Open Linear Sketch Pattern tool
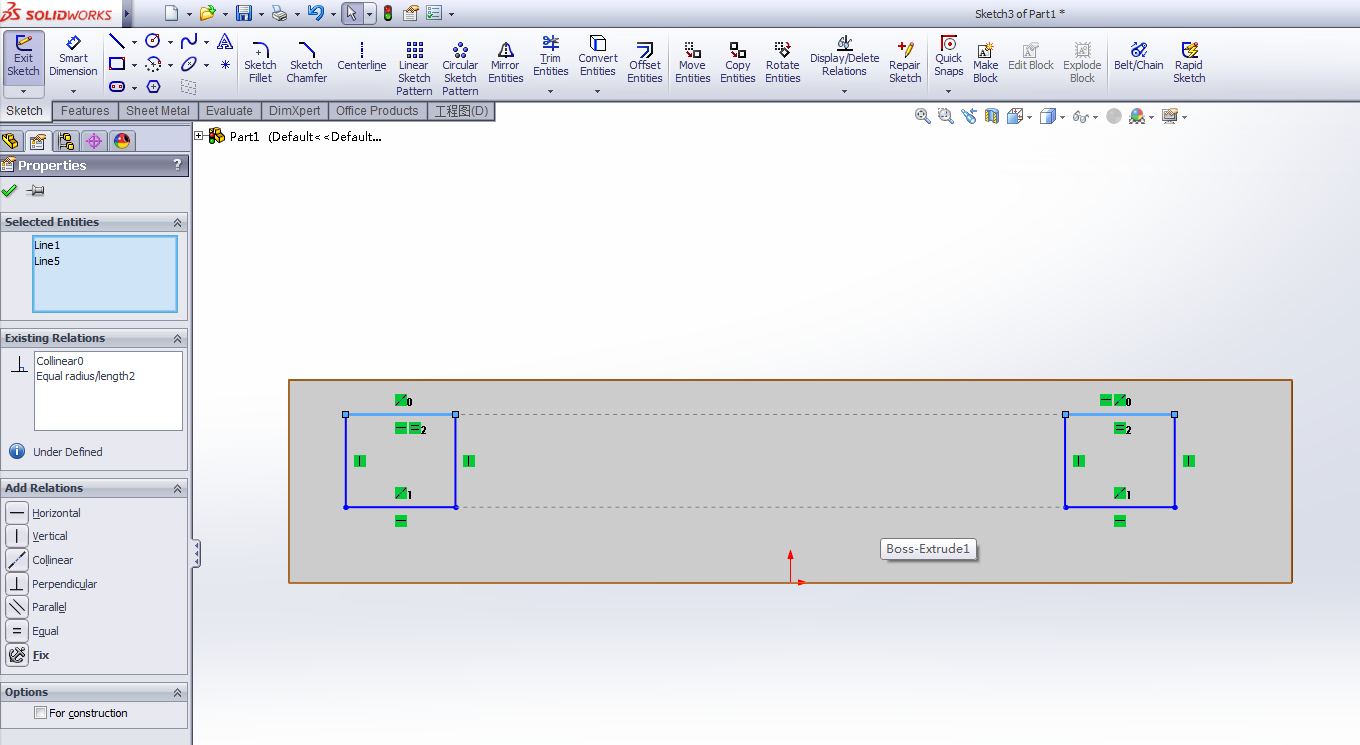 tap(414, 68)
